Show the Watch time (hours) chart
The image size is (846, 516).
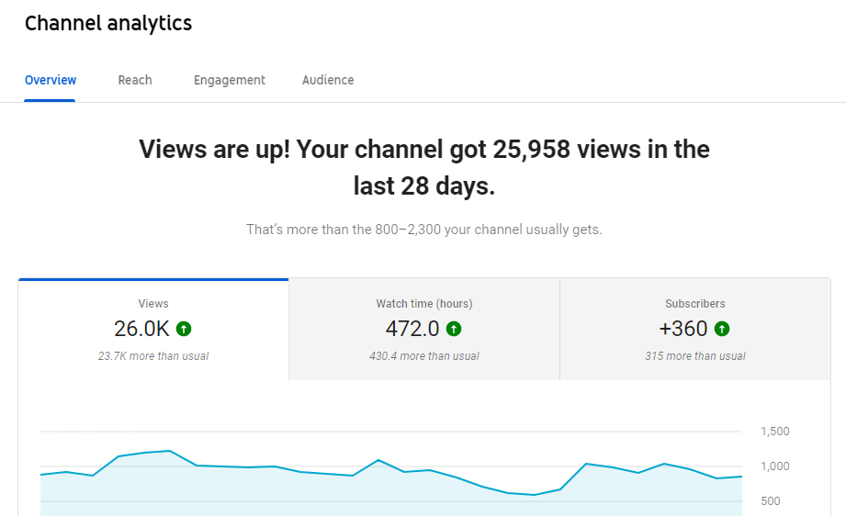point(424,304)
